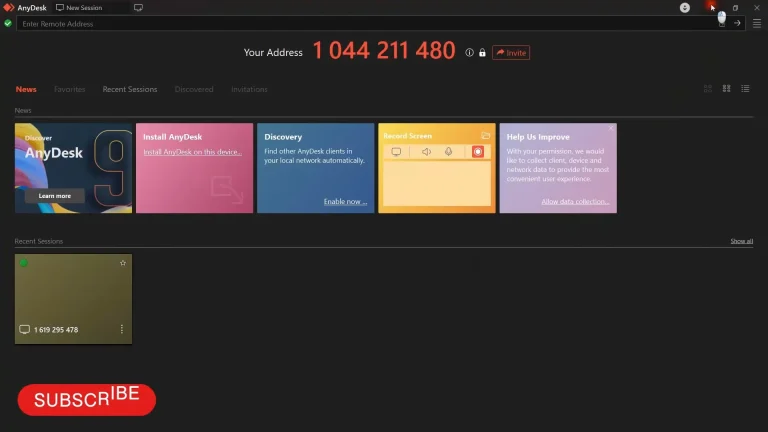The height and width of the screenshot is (432, 768).
Task: Favorite session 1 619 295 478 with star
Action: 123,263
